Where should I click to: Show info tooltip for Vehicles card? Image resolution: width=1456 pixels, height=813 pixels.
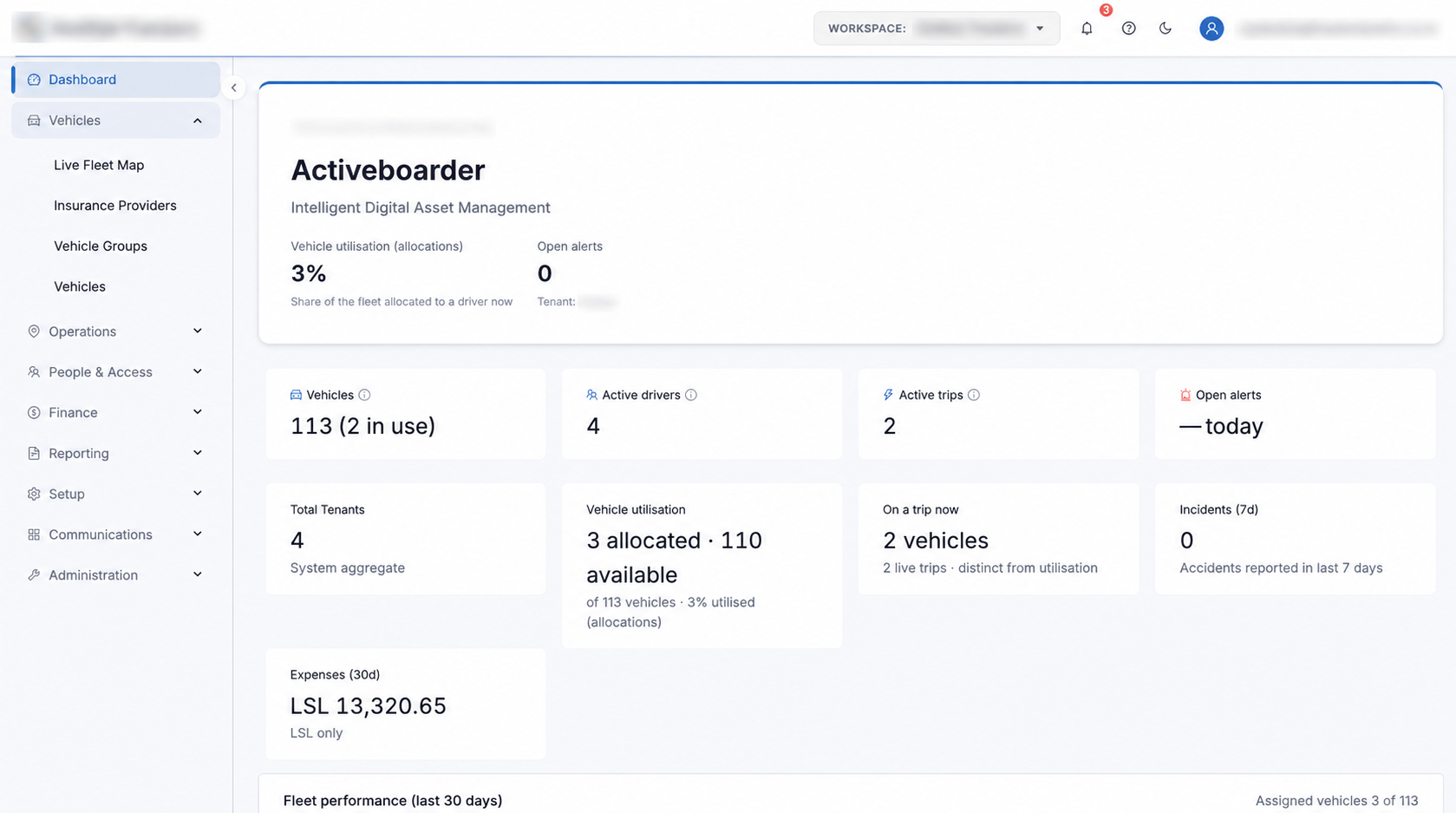click(364, 395)
